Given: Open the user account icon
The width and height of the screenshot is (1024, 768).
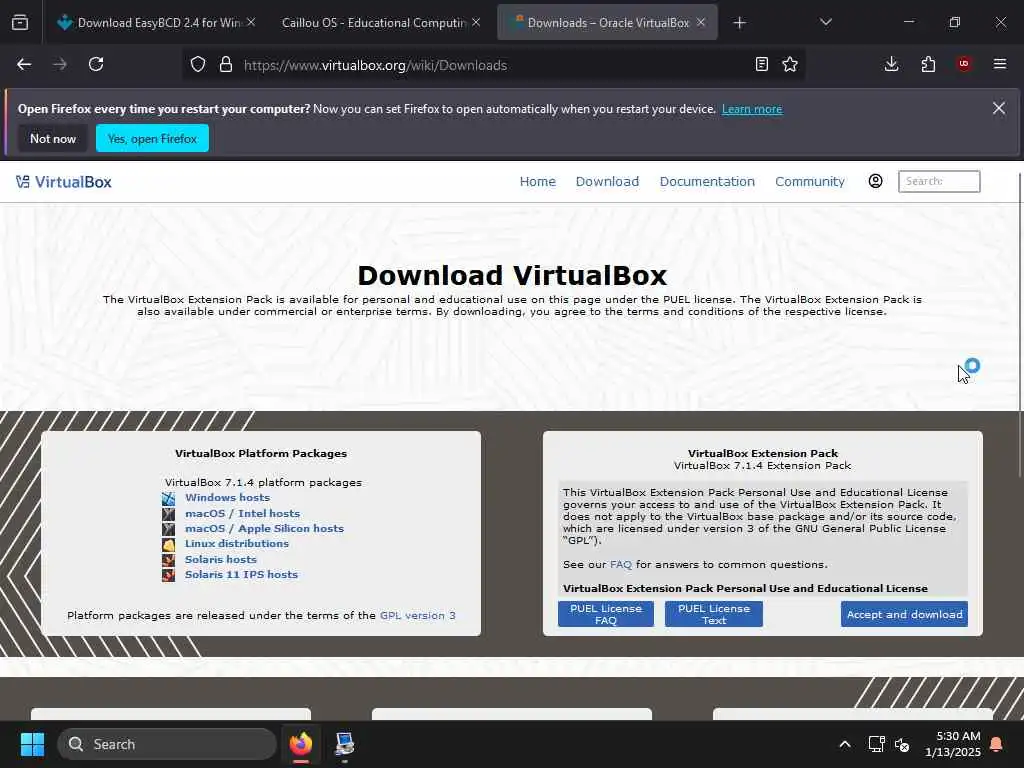Looking at the screenshot, I should click(x=875, y=181).
